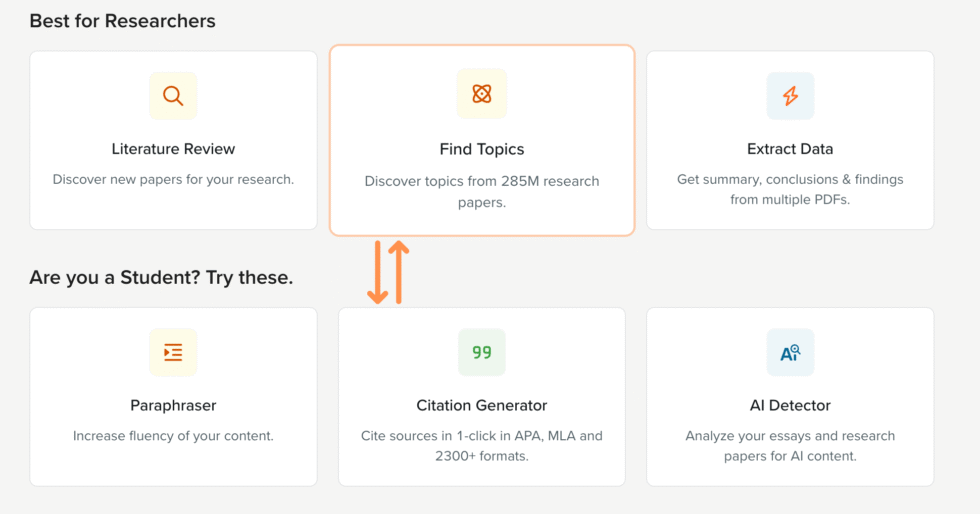The height and width of the screenshot is (514, 980).
Task: Click "Increase fluency of your content" description
Action: coord(173,436)
